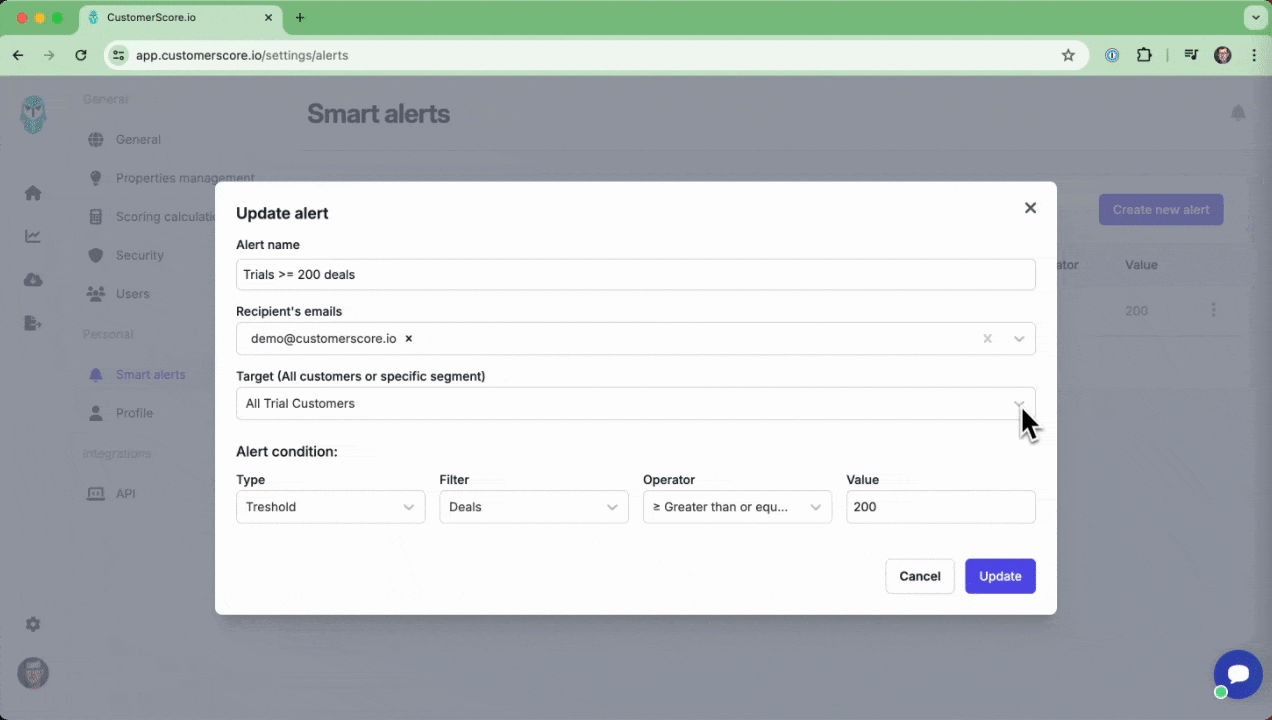Screen dimensions: 1272x720
Task: Open the three-dot menu on the alert row
Action: (x=1213, y=311)
